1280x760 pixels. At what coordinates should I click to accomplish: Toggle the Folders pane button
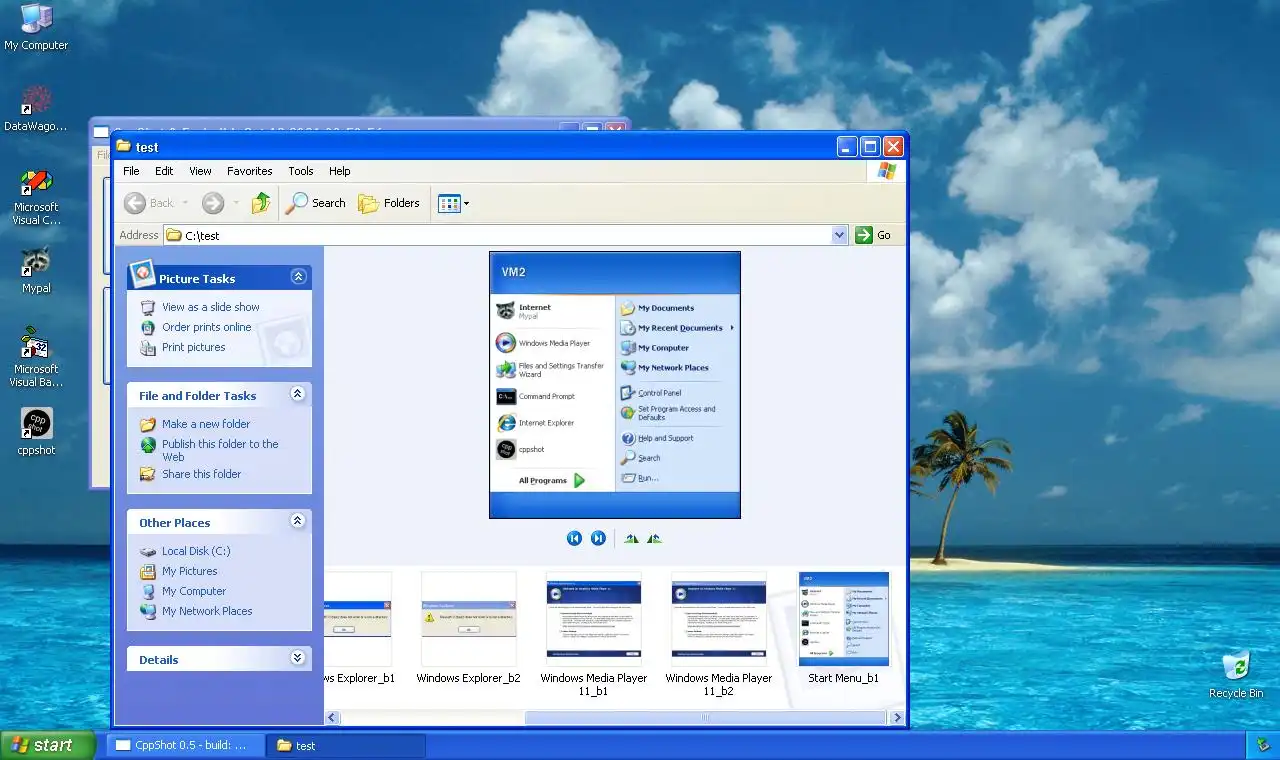[x=389, y=203]
